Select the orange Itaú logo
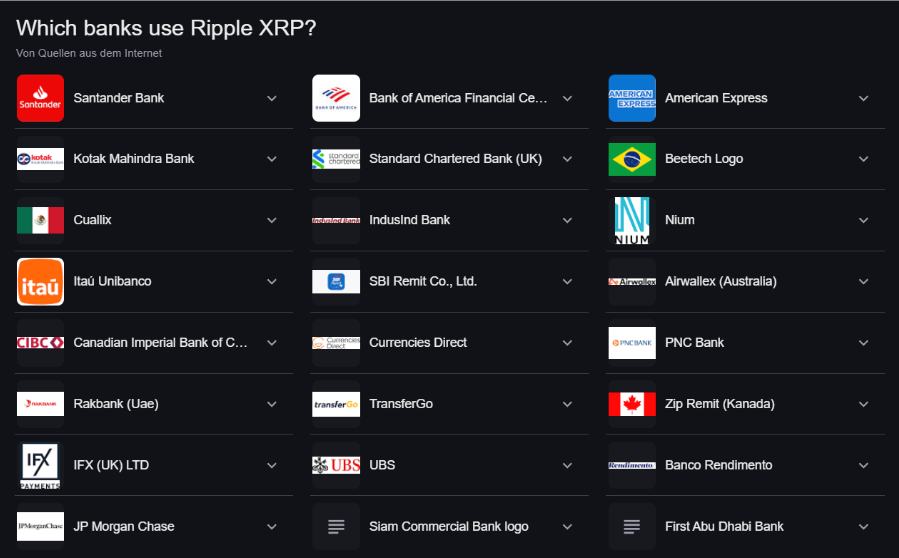 (x=40, y=282)
